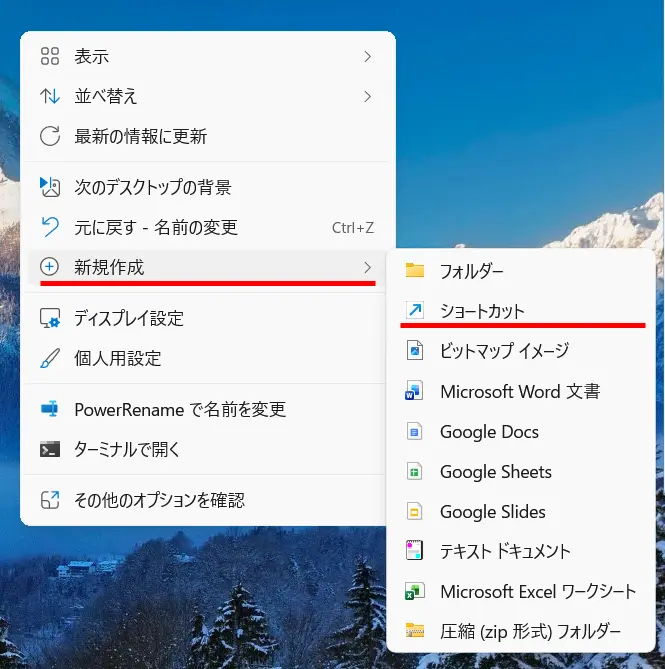The width and height of the screenshot is (665, 669).
Task: Click the Google Slides file icon
Action: click(x=415, y=511)
